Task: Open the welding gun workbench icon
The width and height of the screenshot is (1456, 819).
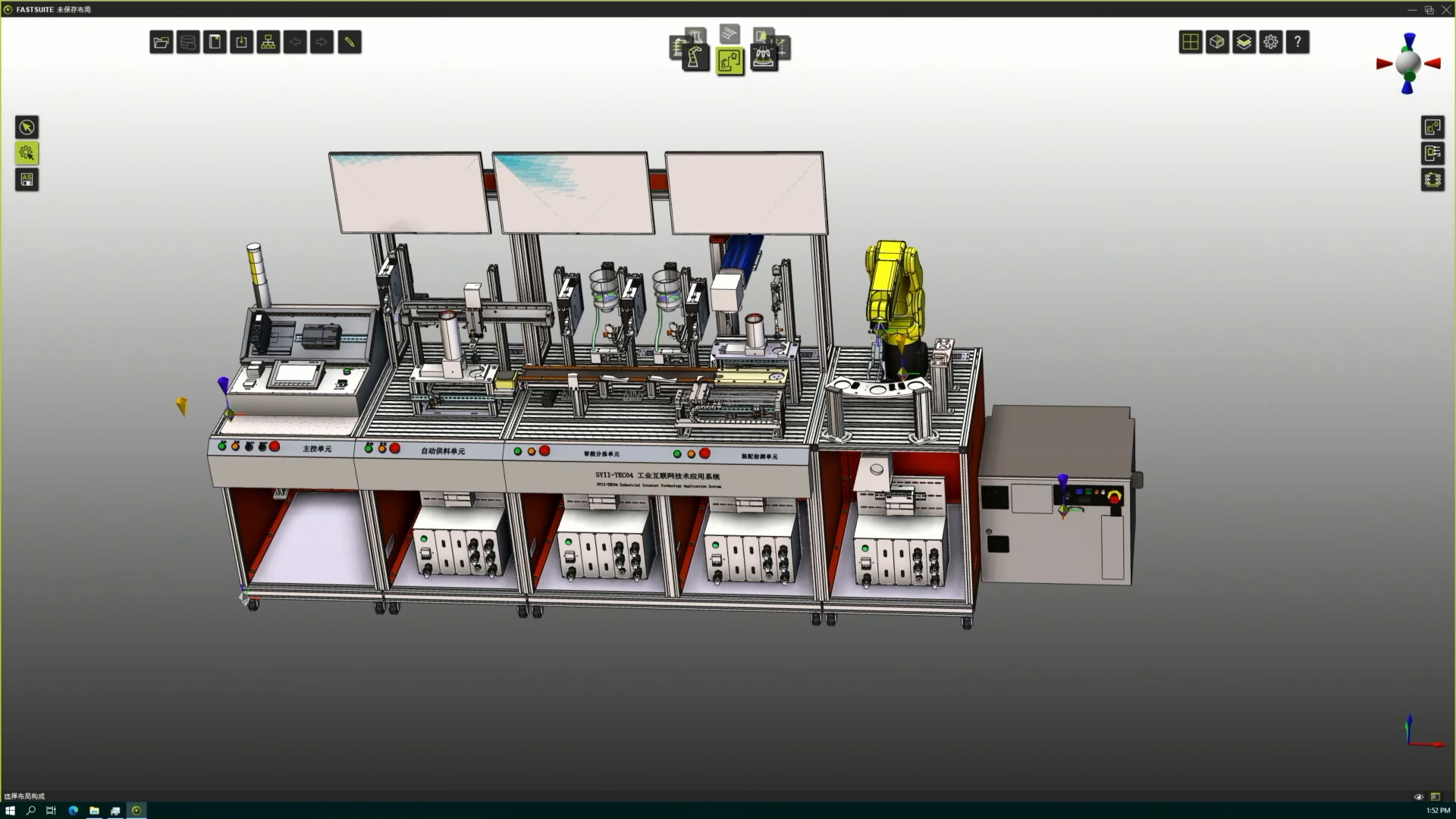Action: click(x=764, y=58)
